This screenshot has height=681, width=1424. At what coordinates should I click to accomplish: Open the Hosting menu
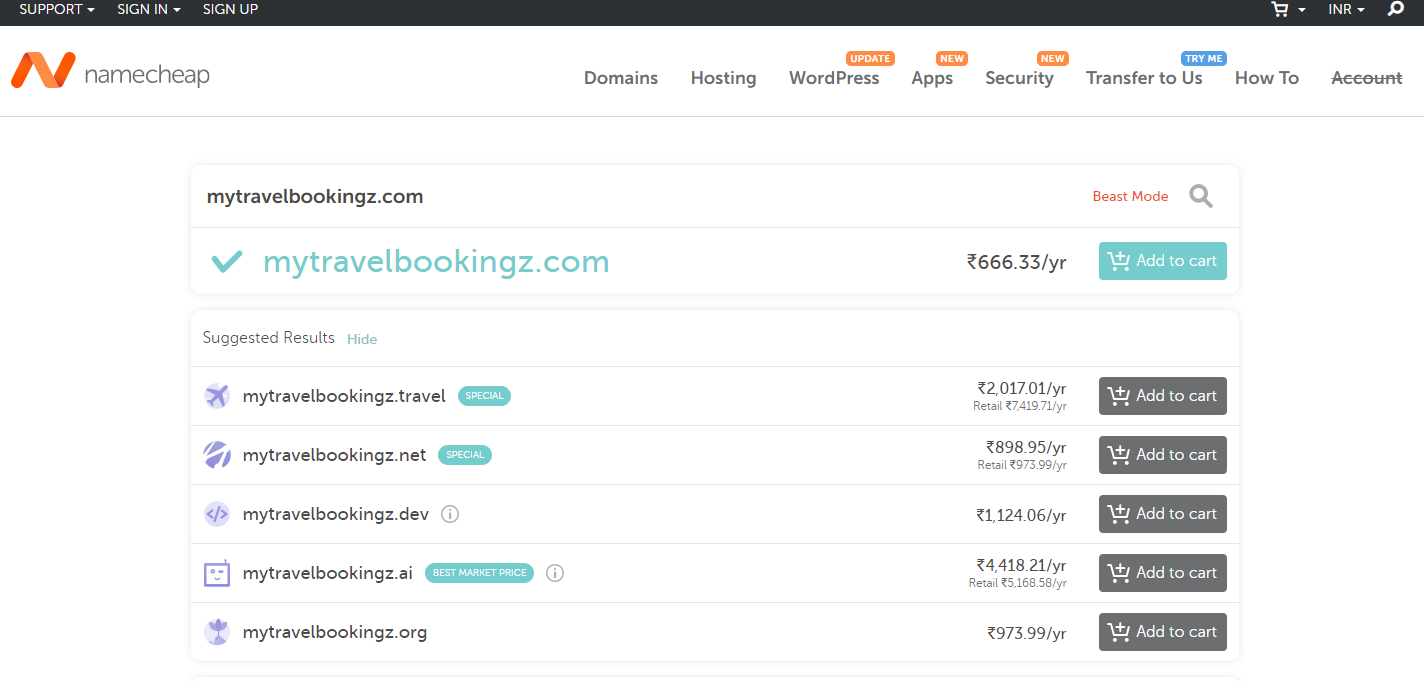point(723,78)
